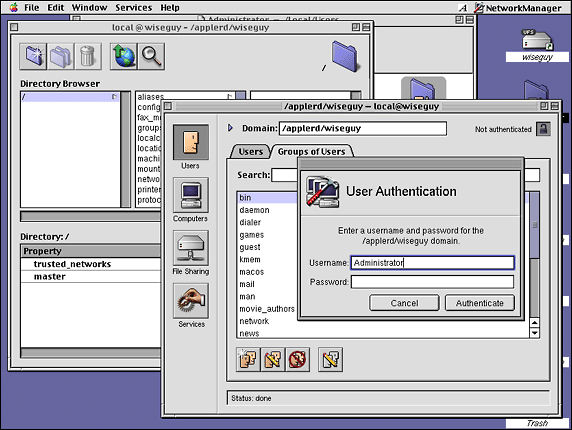Select the guest group
The image size is (572, 430).
(x=267, y=247)
